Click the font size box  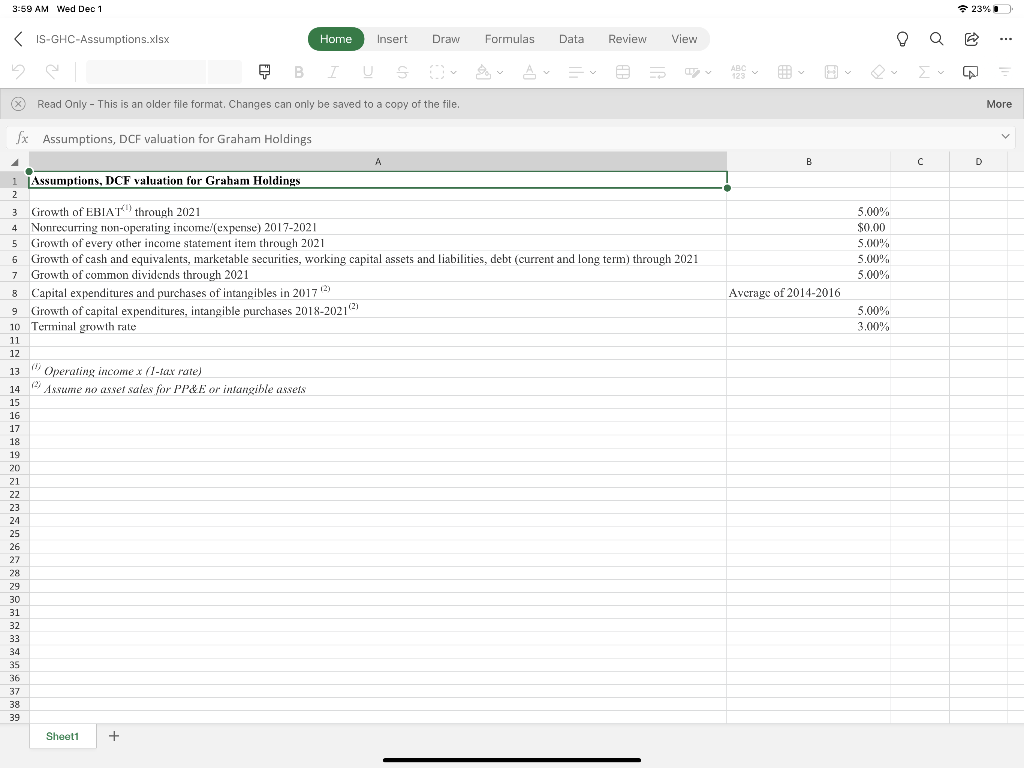(x=225, y=72)
